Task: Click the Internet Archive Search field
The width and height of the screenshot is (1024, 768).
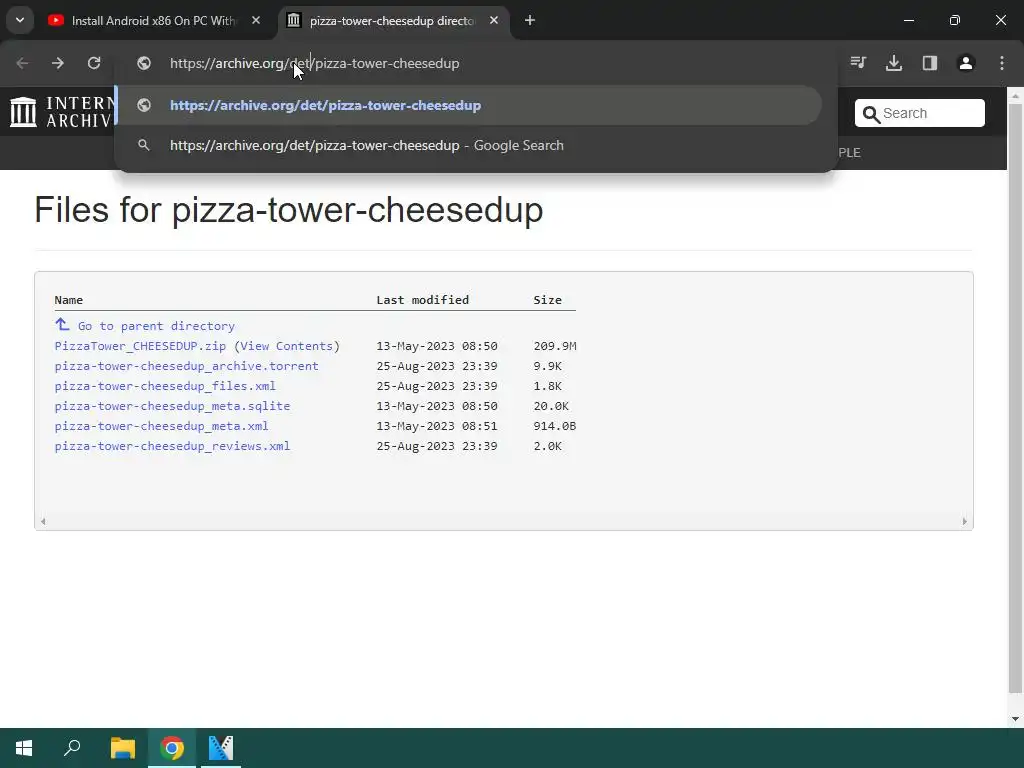Action: pyautogui.click(x=920, y=113)
